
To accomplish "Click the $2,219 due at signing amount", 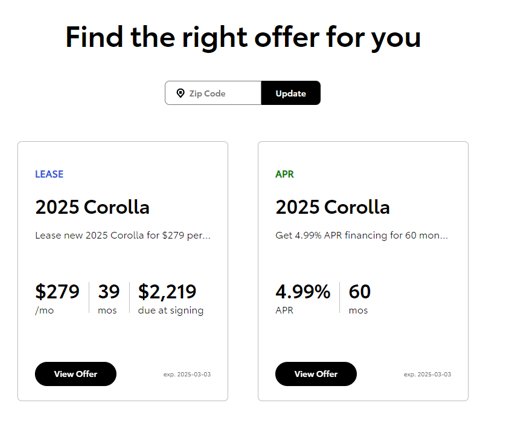I will tap(167, 292).
